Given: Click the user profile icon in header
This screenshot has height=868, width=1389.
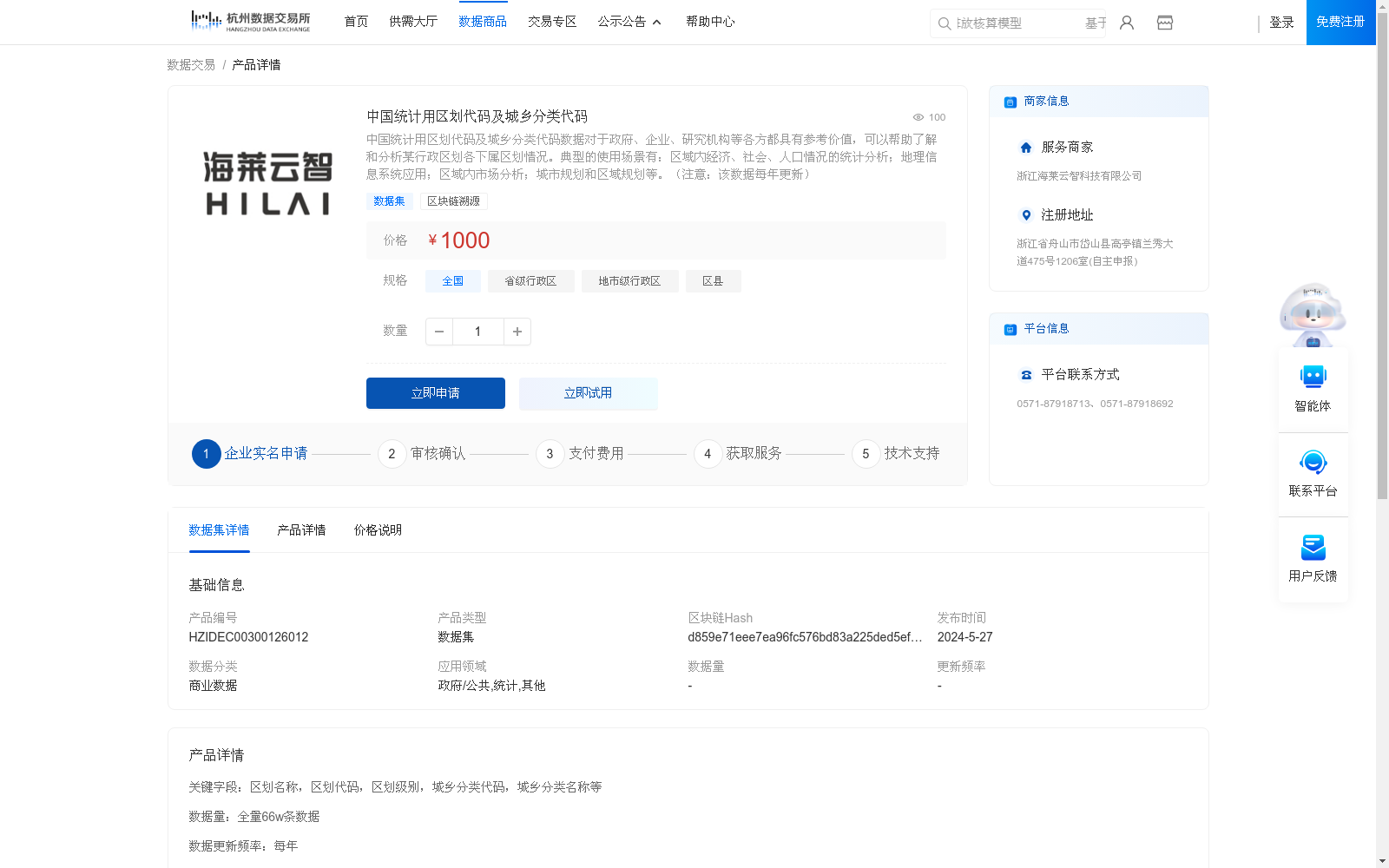Looking at the screenshot, I should pos(1127,23).
